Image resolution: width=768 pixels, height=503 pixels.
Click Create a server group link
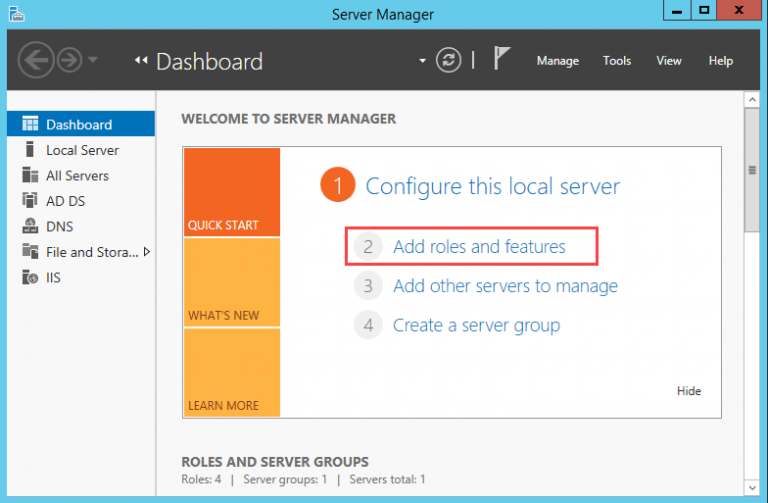477,326
